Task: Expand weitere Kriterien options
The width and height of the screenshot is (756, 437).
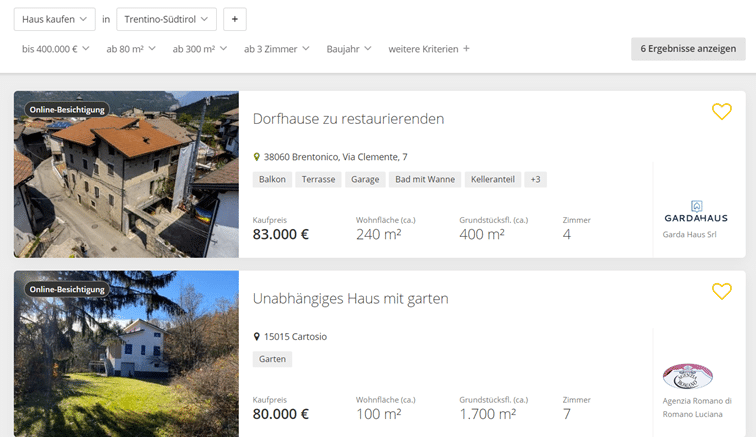Action: click(x=429, y=48)
